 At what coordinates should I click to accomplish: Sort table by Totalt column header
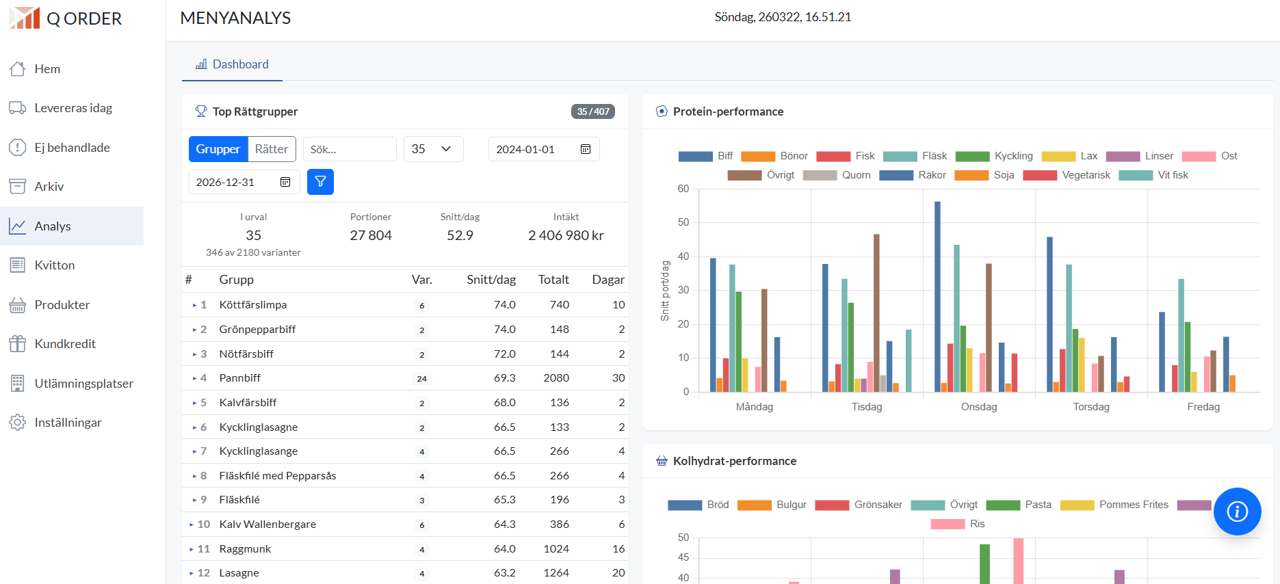pyautogui.click(x=553, y=280)
